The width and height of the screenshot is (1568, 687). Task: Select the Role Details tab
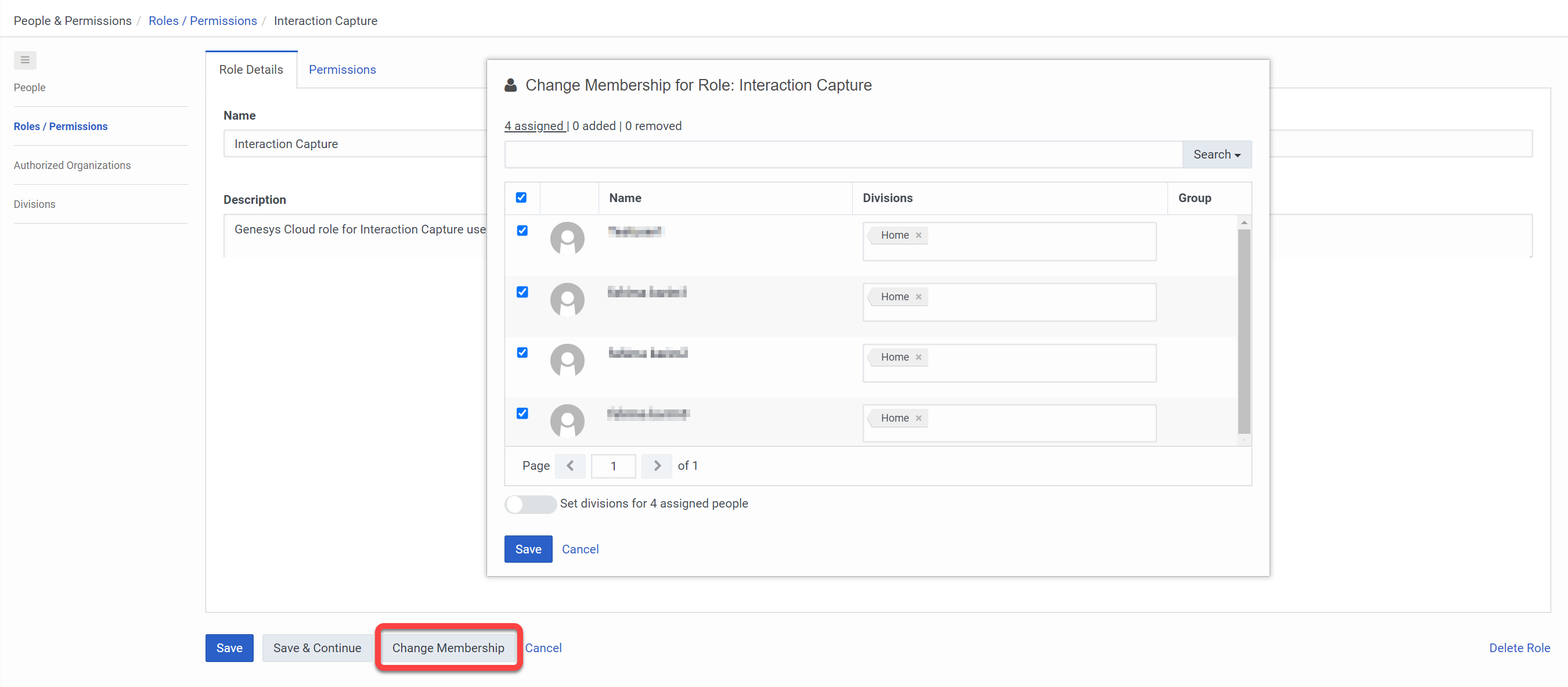251,69
